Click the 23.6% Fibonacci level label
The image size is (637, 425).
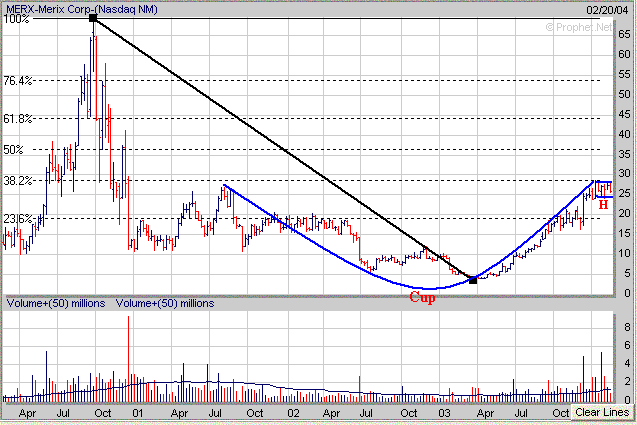coord(17,219)
